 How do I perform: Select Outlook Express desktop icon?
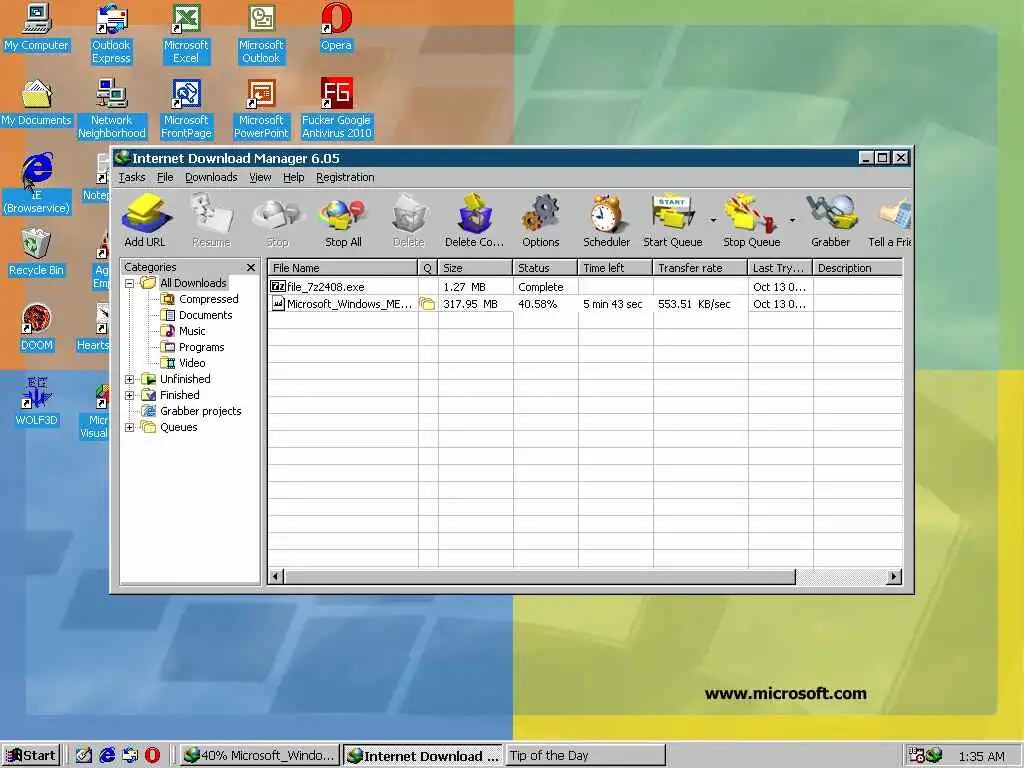coord(111,34)
